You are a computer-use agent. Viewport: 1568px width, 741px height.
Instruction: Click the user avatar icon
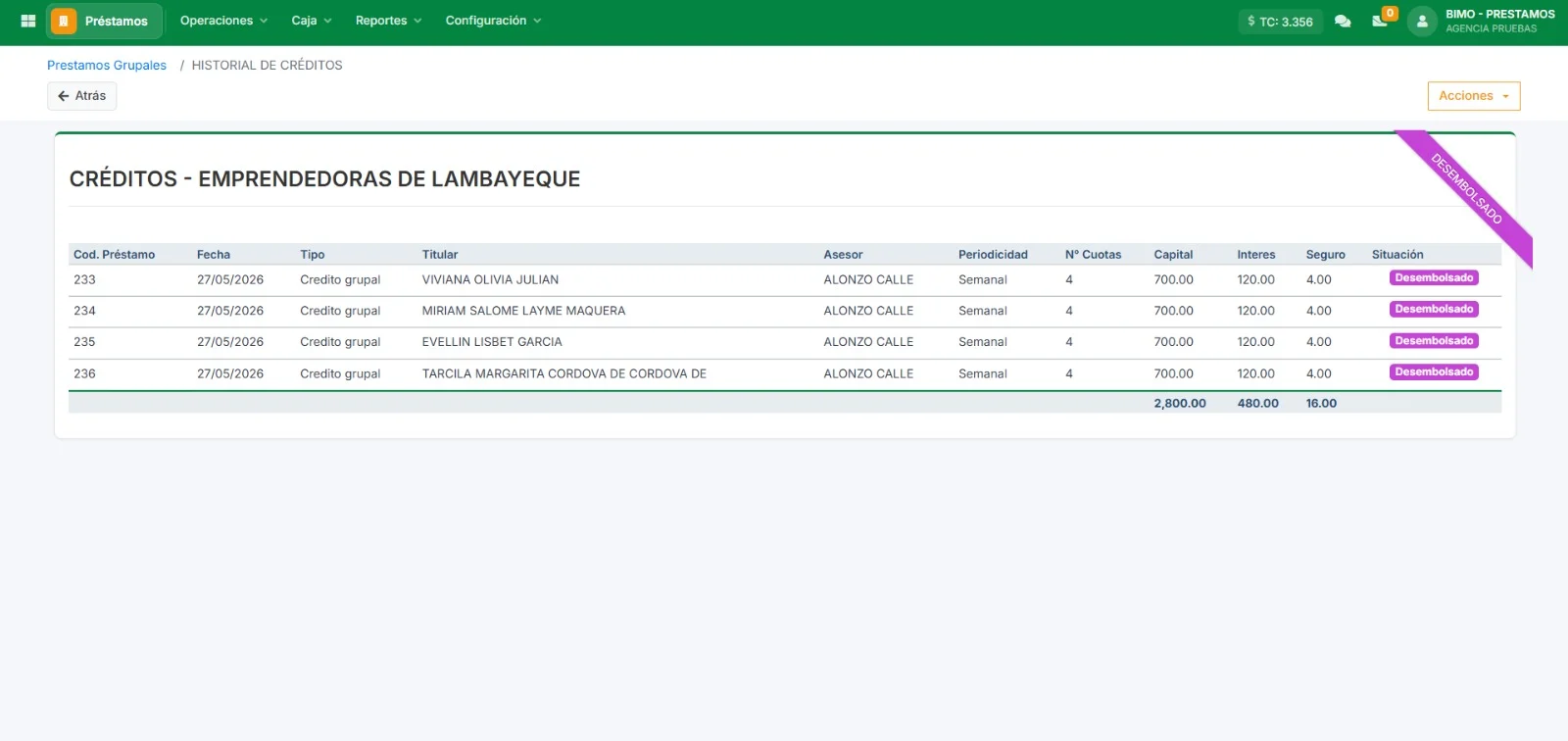[x=1422, y=21]
